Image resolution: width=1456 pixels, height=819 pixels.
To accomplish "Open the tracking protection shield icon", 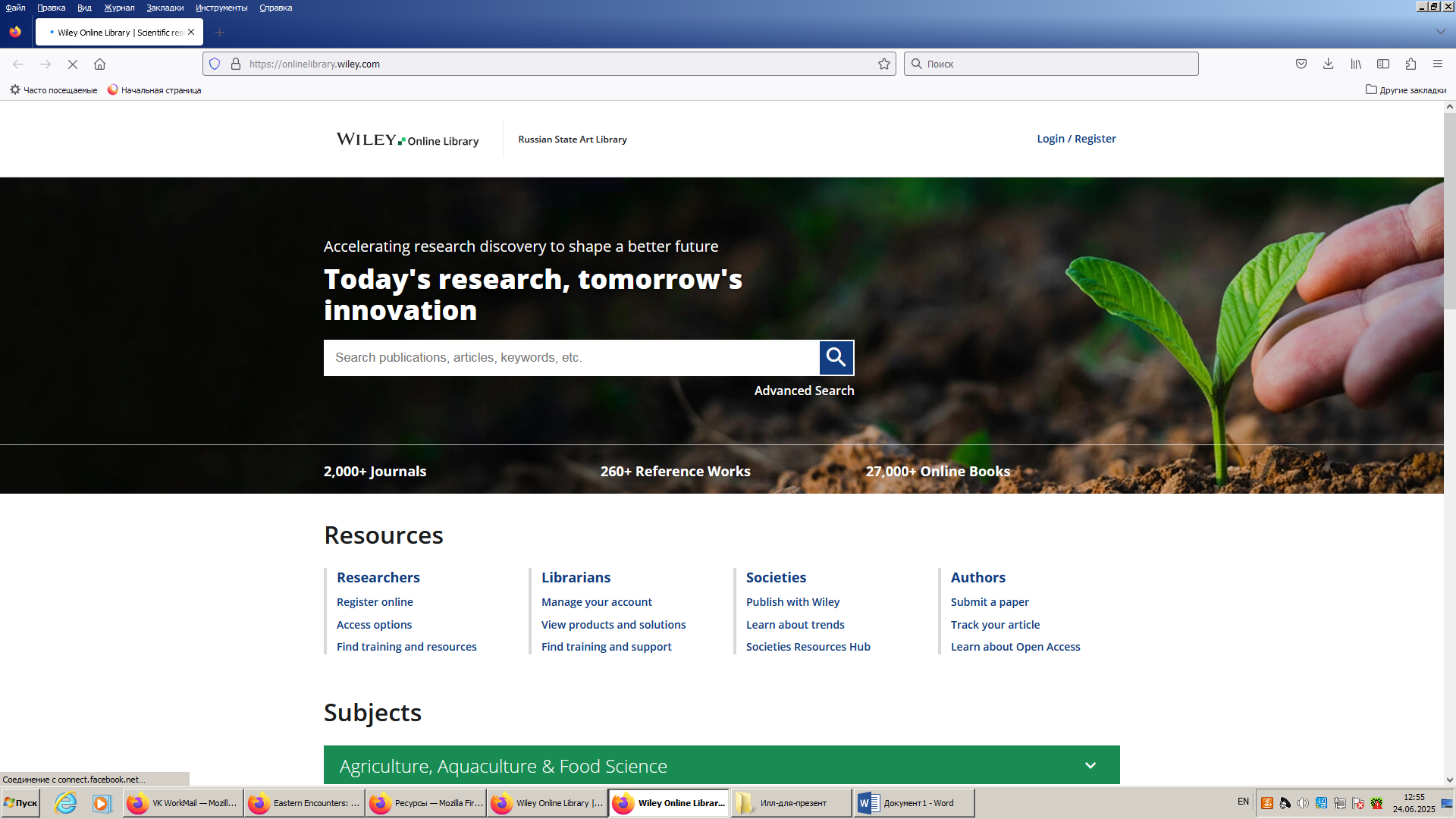I will click(215, 64).
